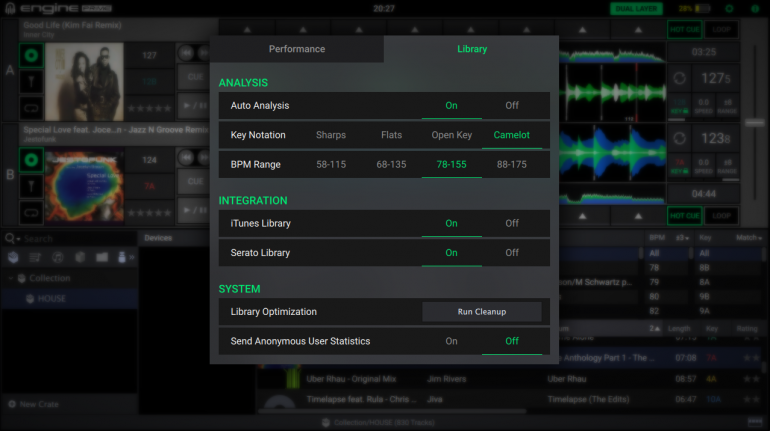Click deck A vinyl mode icon
770x431 pixels.
point(30,54)
